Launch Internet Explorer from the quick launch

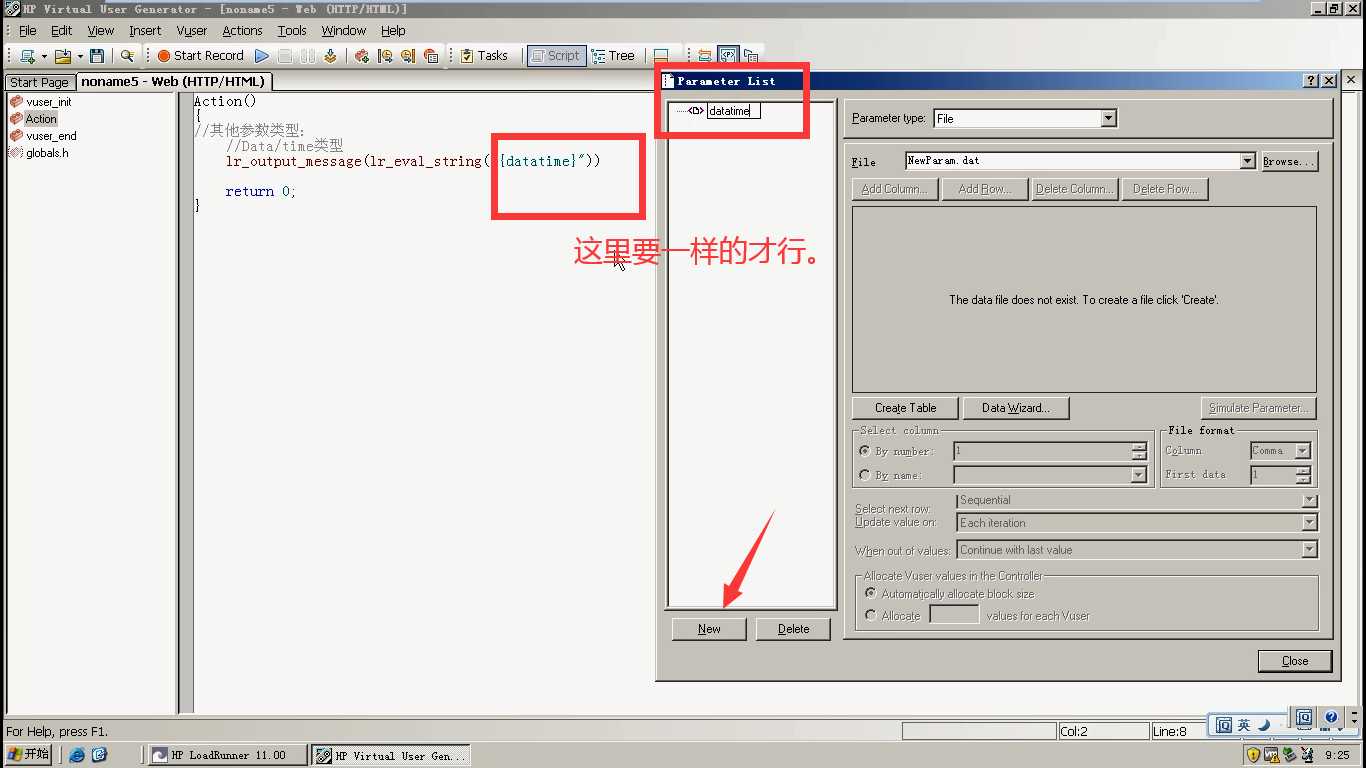tap(77, 755)
